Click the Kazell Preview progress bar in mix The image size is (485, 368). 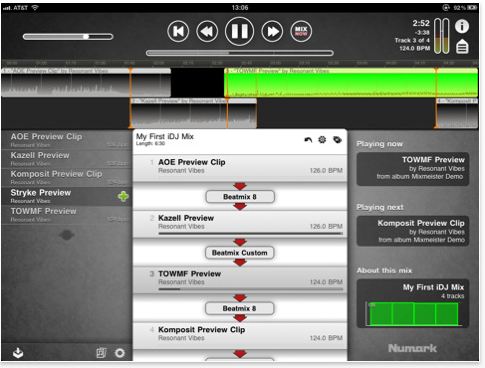pyautogui.click(x=251, y=233)
